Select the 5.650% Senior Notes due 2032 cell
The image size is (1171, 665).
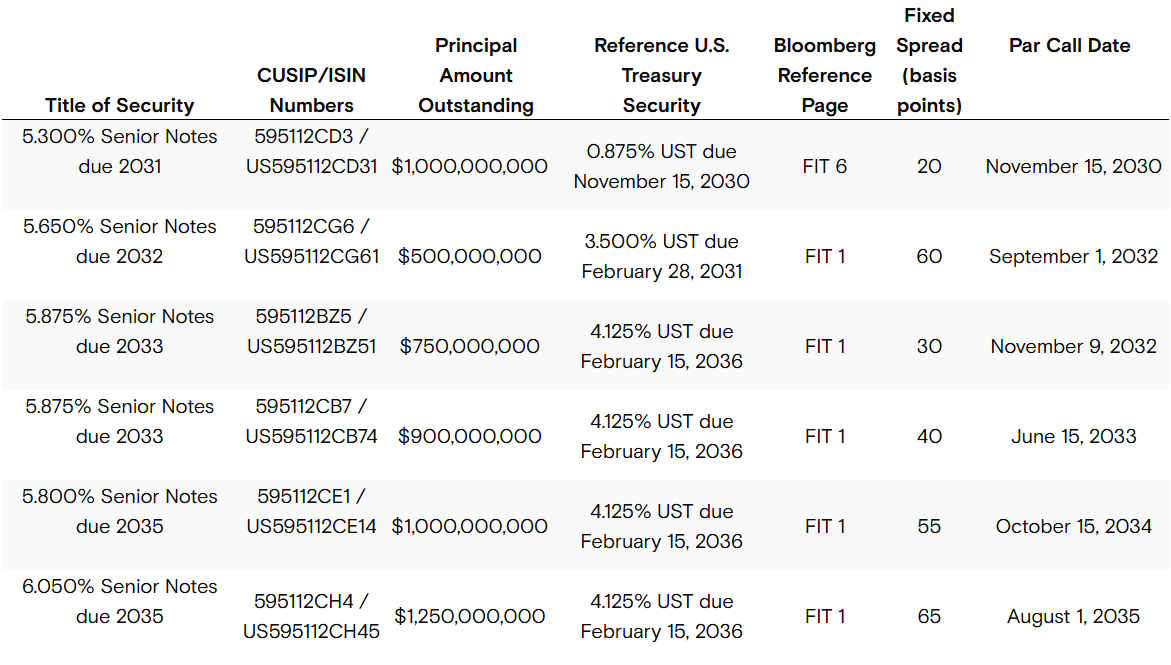point(120,241)
